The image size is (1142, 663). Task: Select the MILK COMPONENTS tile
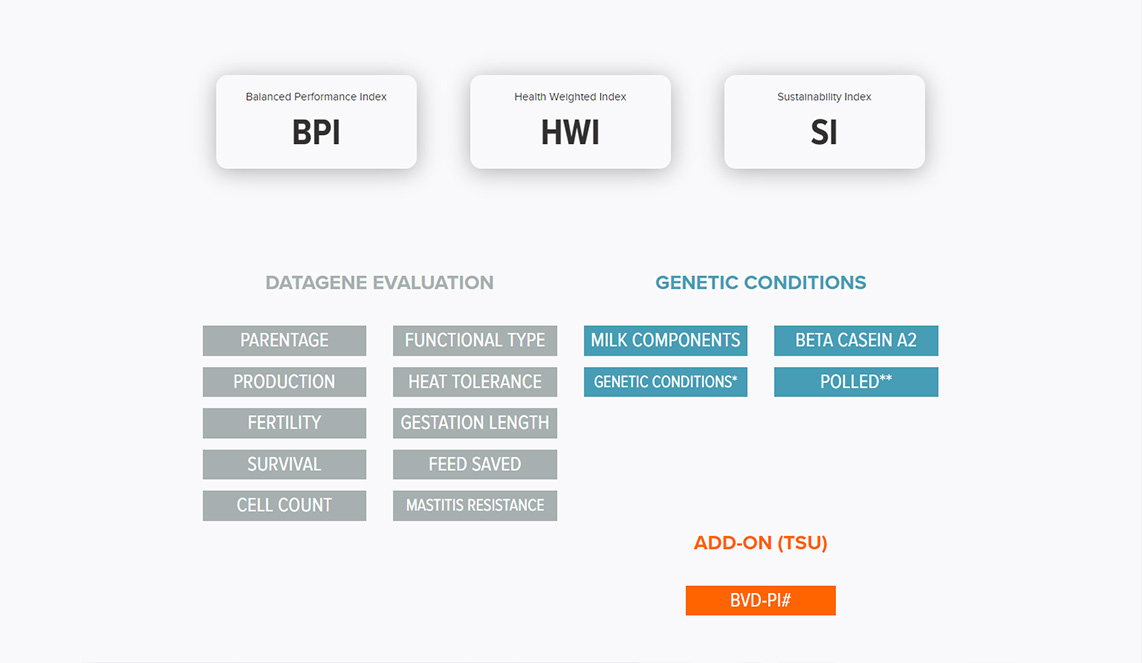(665, 340)
